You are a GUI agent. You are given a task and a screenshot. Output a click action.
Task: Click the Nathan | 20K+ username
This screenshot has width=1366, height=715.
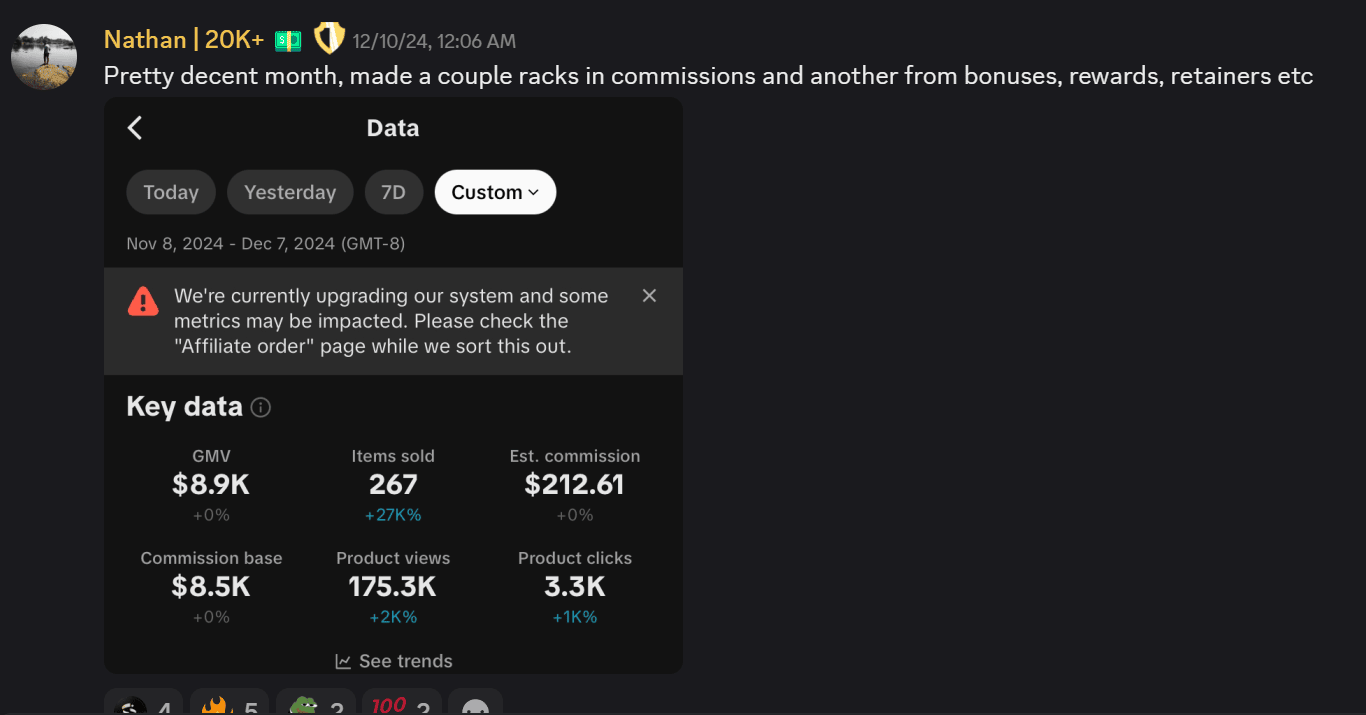coord(184,40)
